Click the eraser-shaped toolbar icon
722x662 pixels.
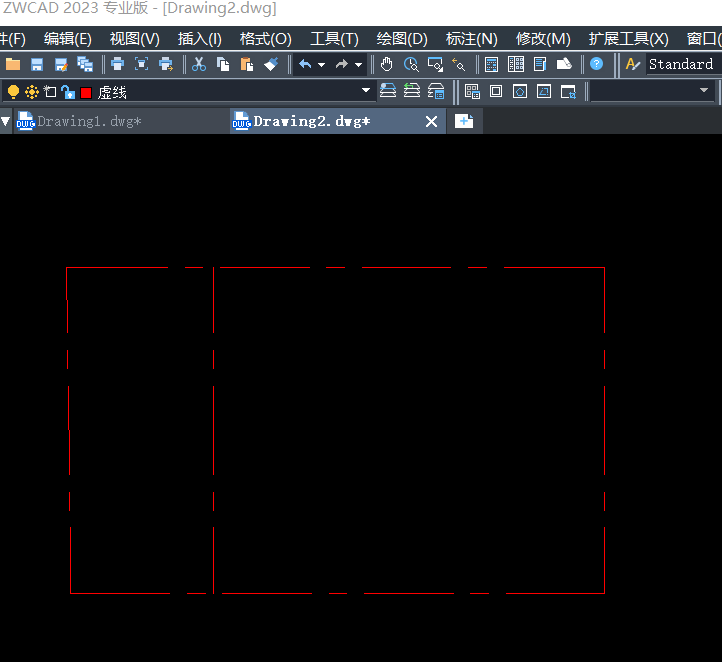point(564,64)
